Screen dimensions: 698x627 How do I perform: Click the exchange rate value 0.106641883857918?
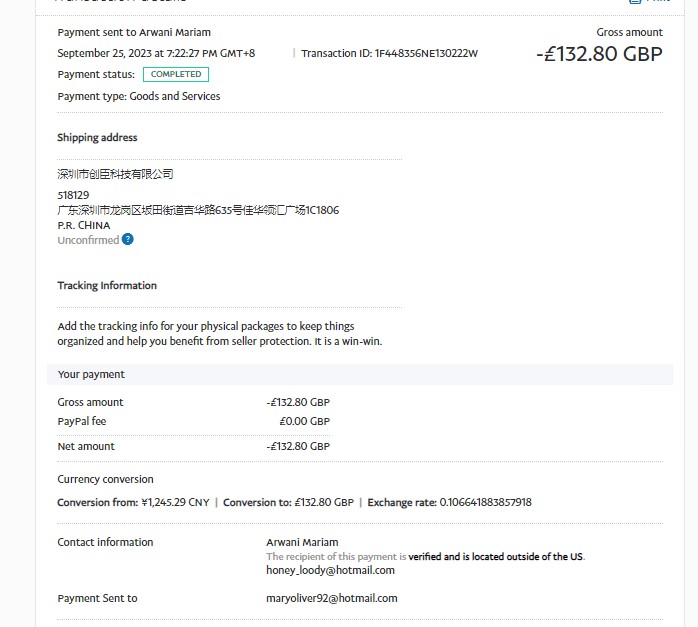(485, 502)
